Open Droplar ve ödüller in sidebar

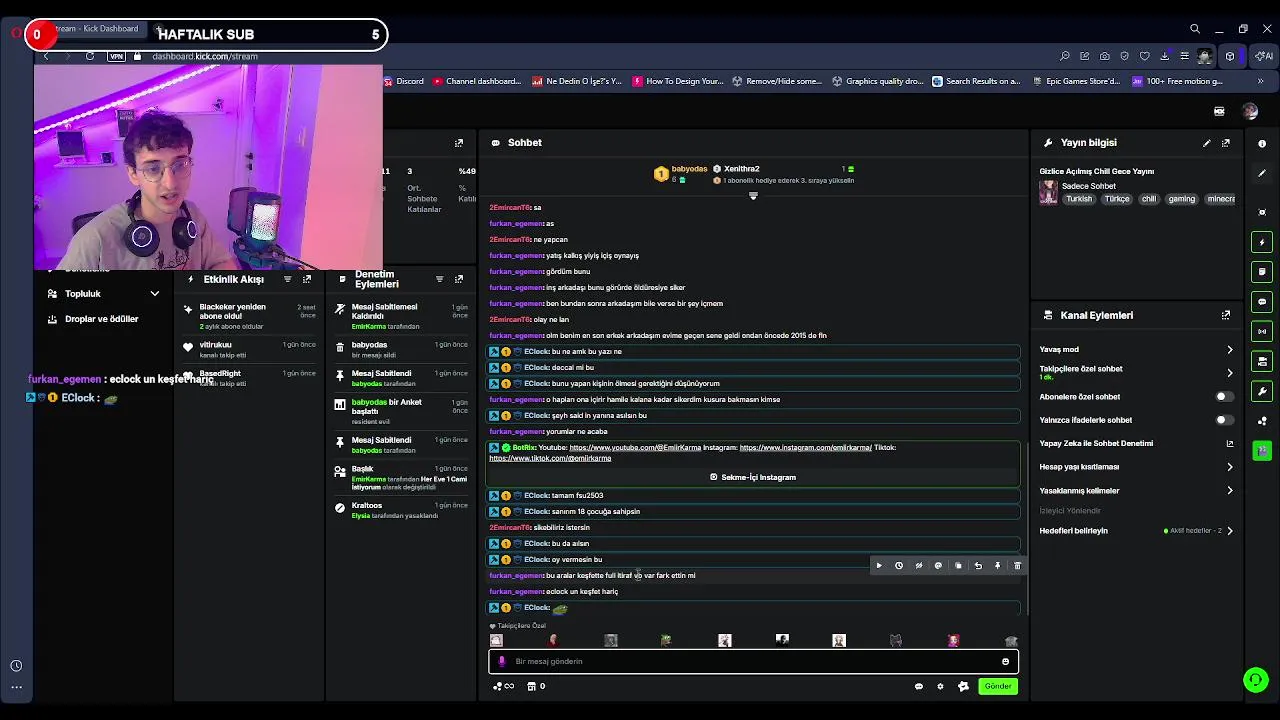[x=101, y=319]
